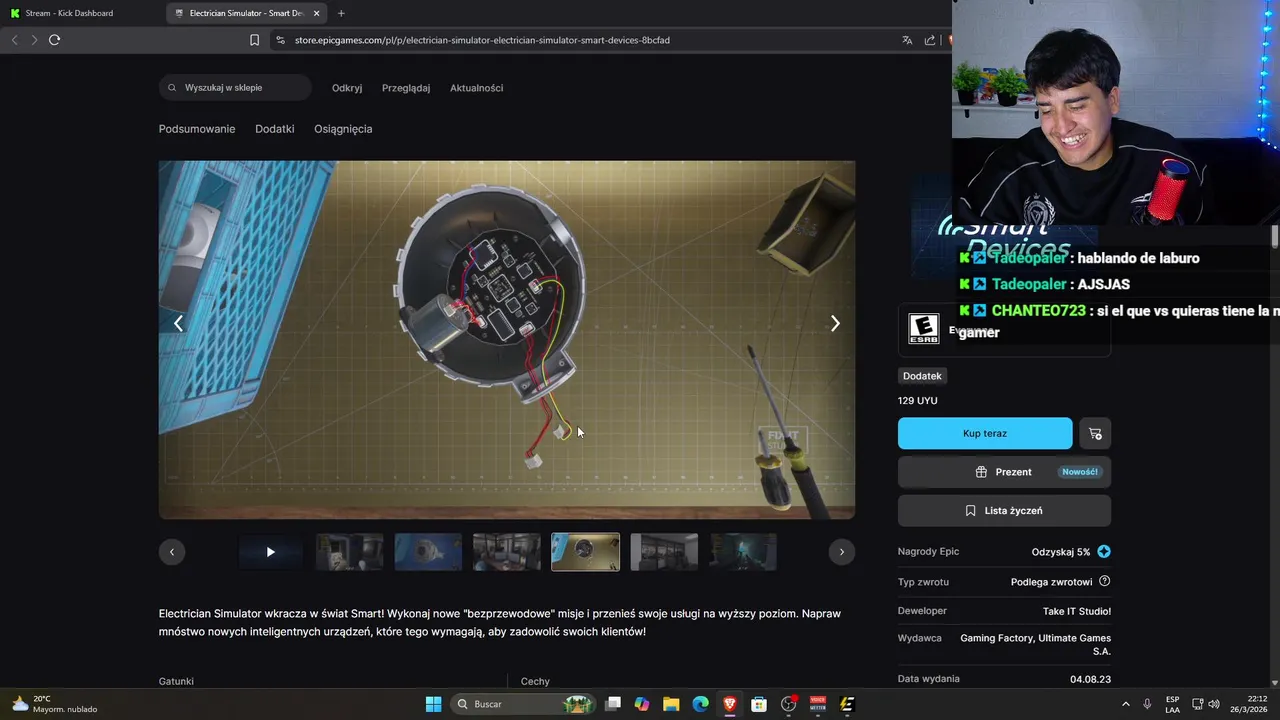Viewport: 1280px width, 720px height.
Task: Reload the page with the refresh icon
Action: point(54,40)
